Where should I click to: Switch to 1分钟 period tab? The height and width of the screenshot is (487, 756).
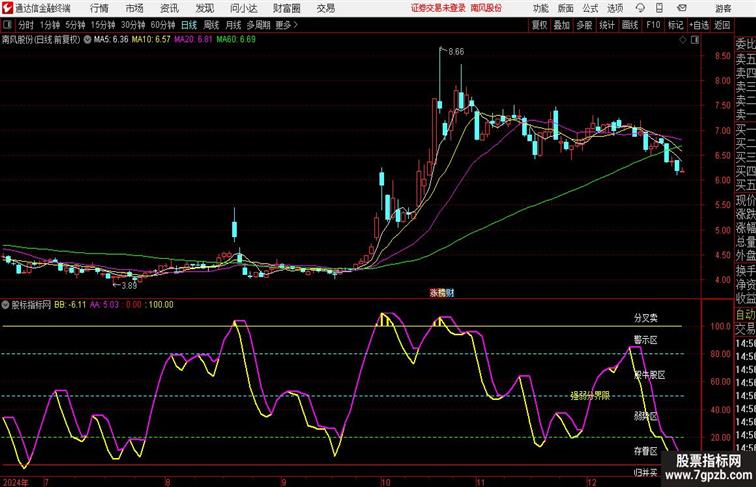coord(50,25)
